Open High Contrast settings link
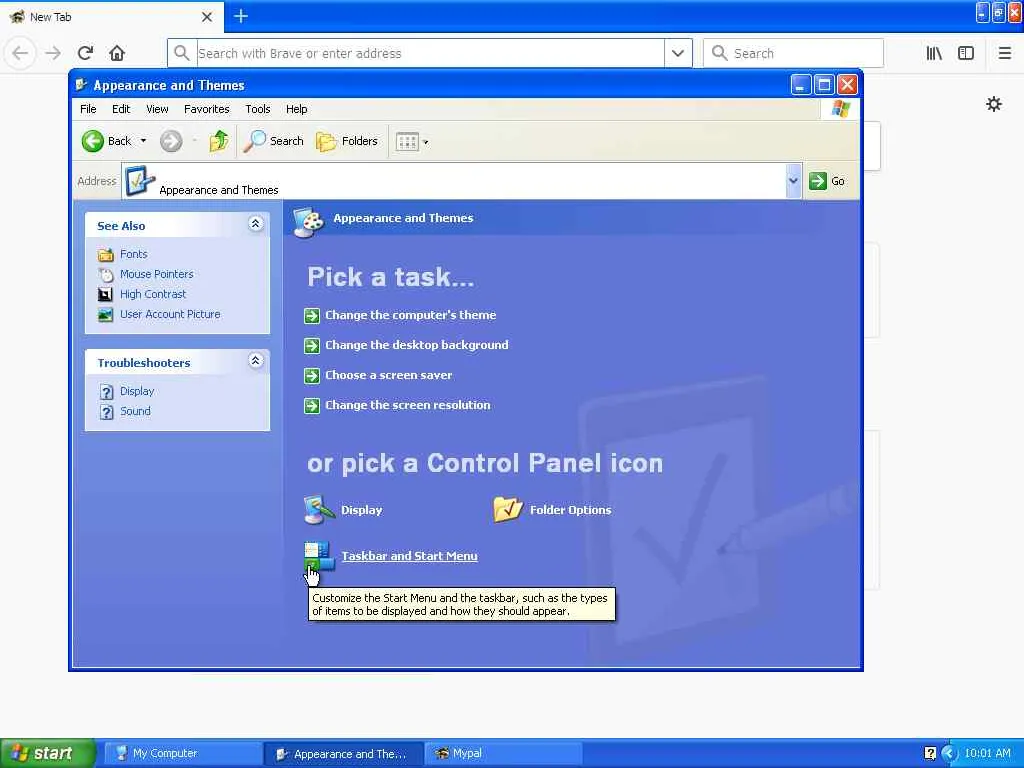 coord(153,295)
